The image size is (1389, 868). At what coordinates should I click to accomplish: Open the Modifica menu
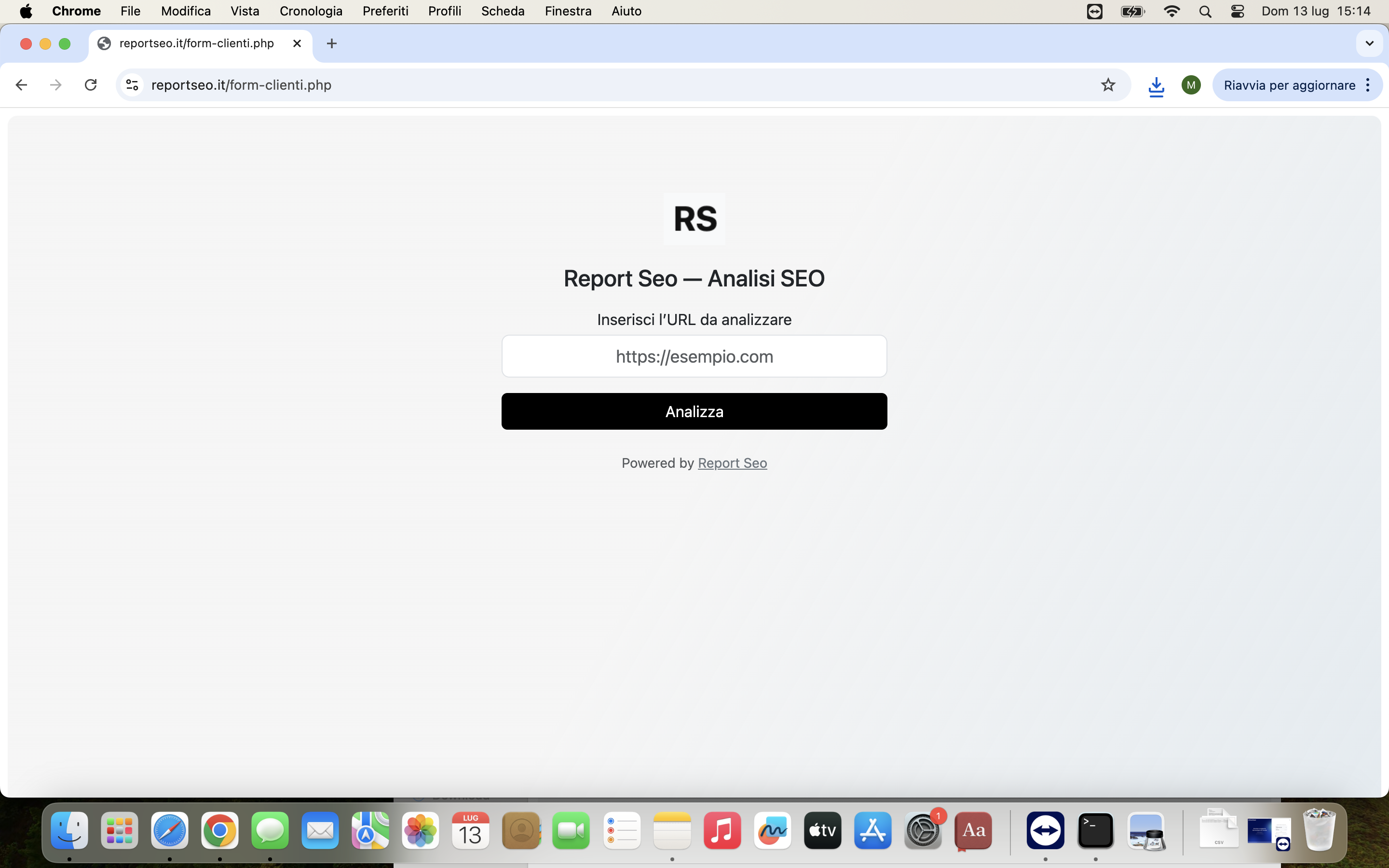(186, 11)
